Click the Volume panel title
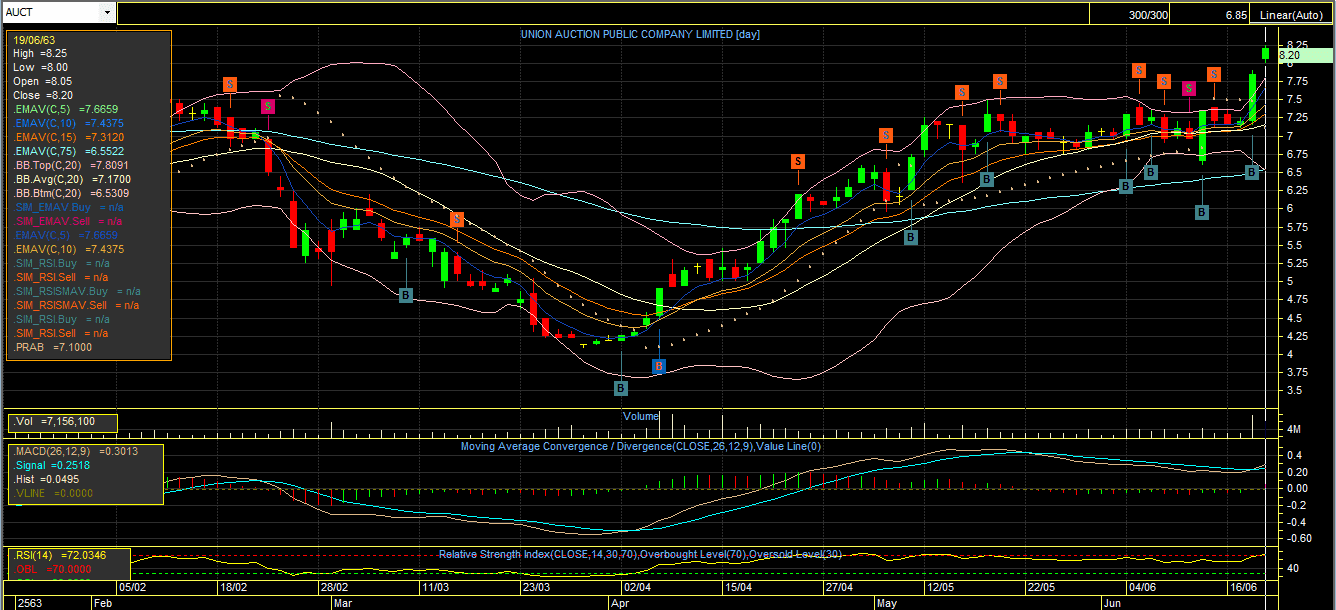Screen dimensions: 1336x610 point(641,416)
